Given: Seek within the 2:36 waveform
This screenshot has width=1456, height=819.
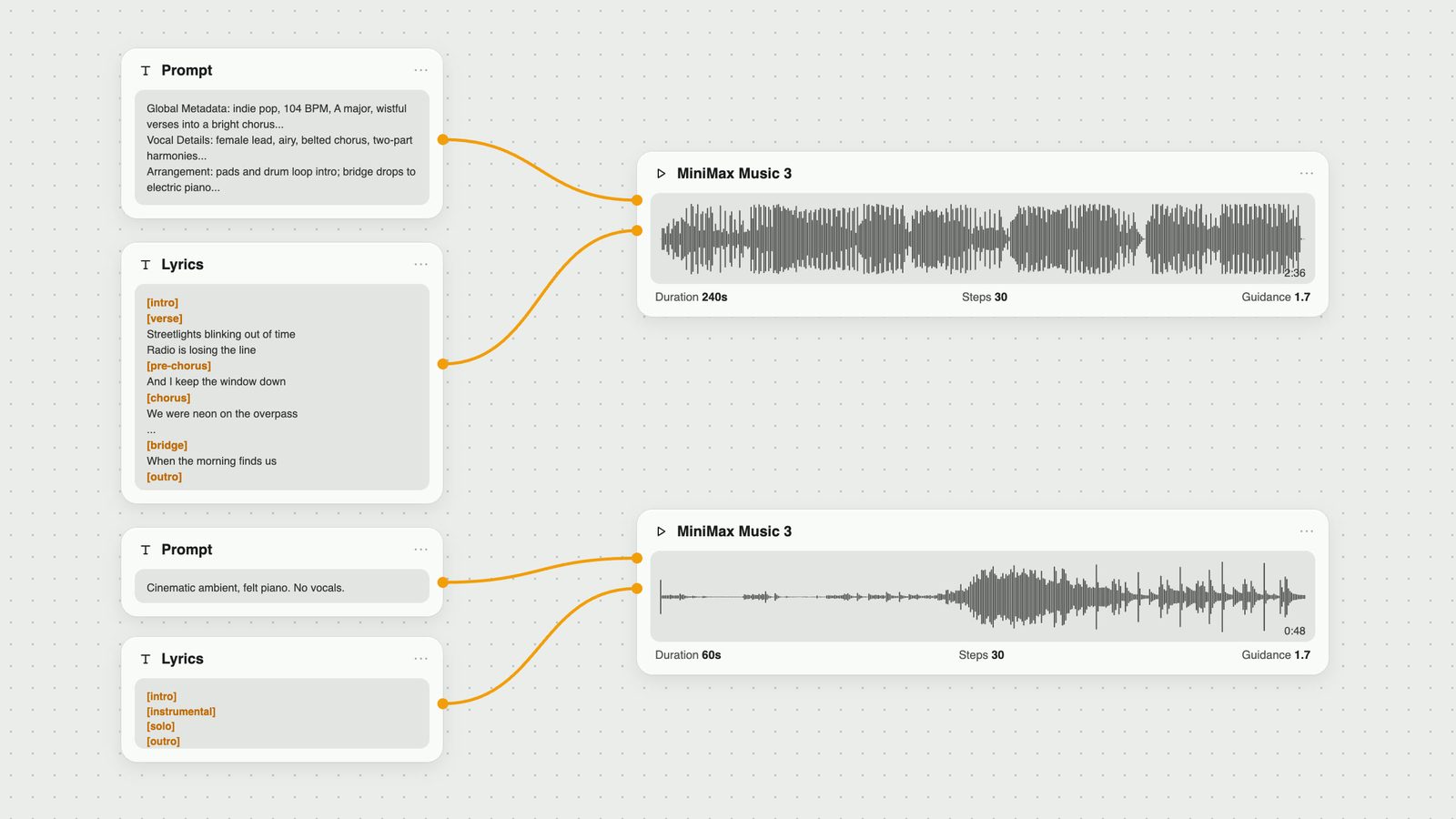Looking at the screenshot, I should coord(983,238).
